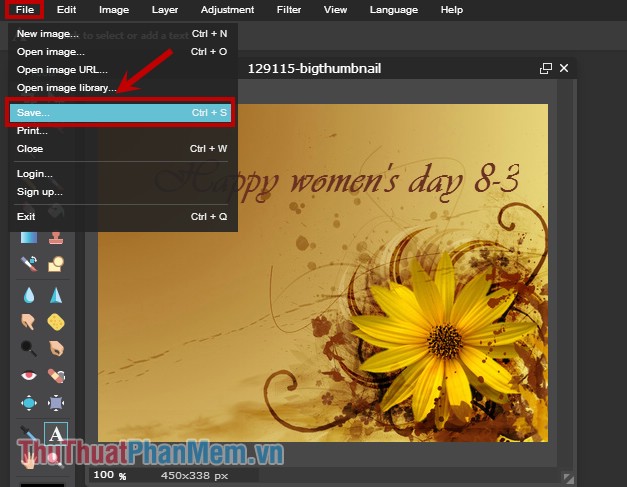Screen dimensions: 627x487
Task: Select the Burn hand tool
Action: 56,349
